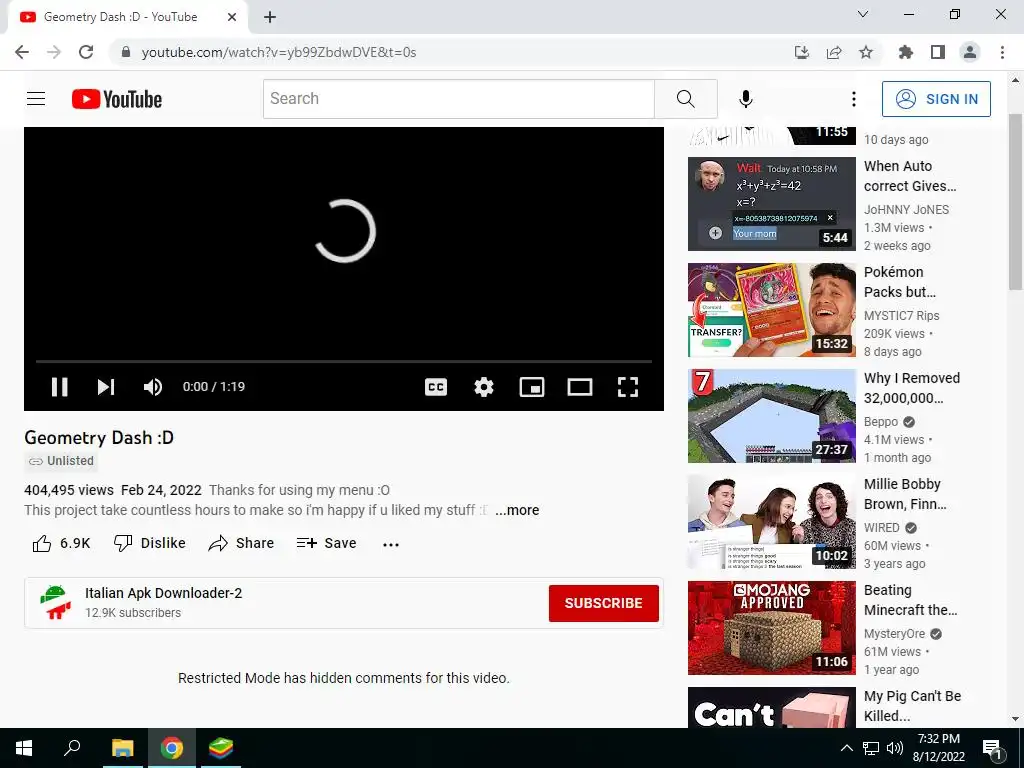Open the YouTube hamburger guide menu
The height and width of the screenshot is (768, 1024).
[x=36, y=99]
